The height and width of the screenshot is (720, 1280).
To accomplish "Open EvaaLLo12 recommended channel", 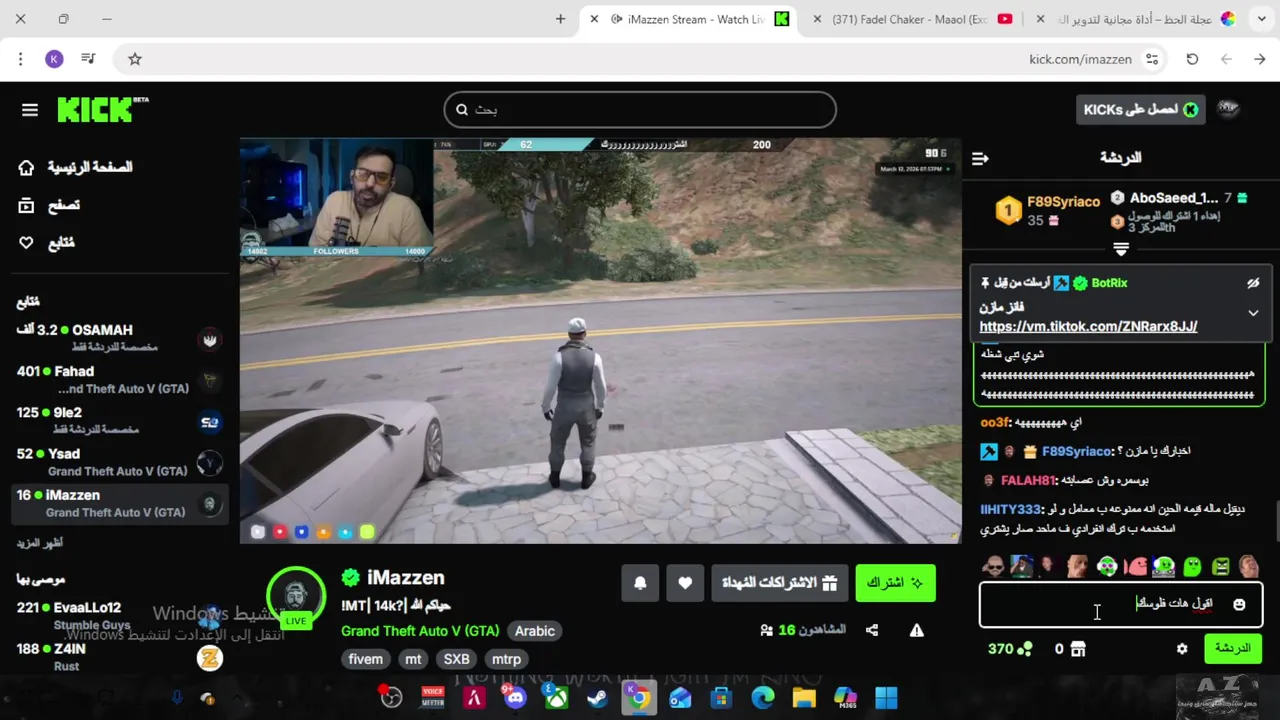I will coord(120,616).
